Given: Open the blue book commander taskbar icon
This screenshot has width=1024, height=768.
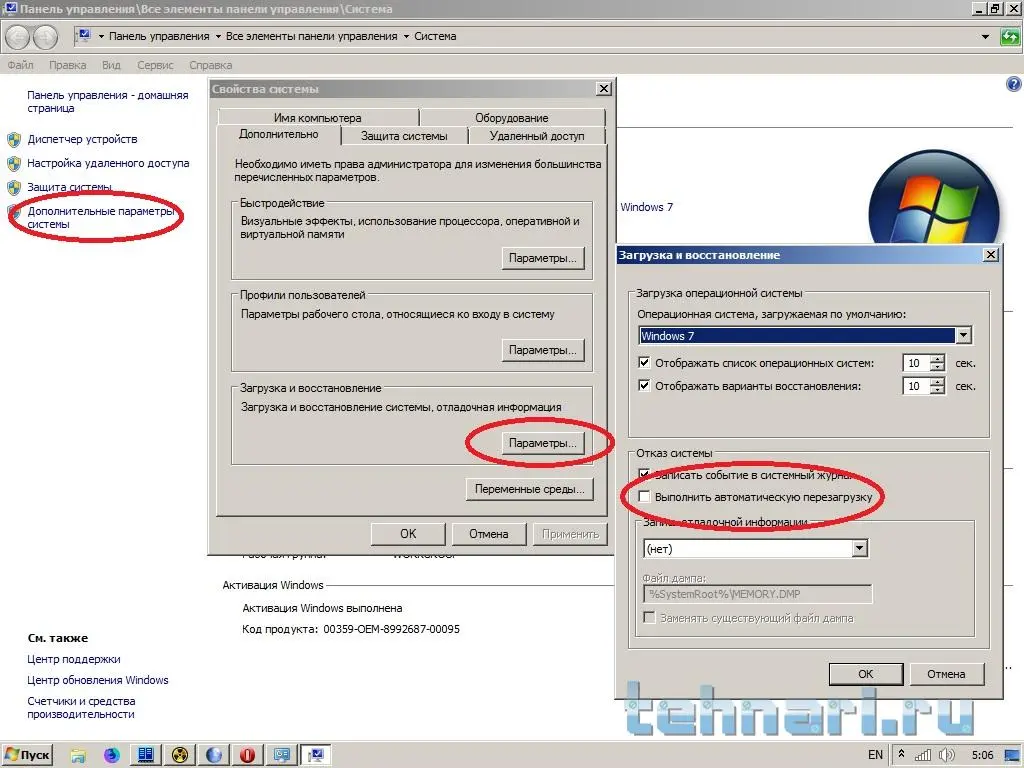Looking at the screenshot, I should (x=146, y=755).
